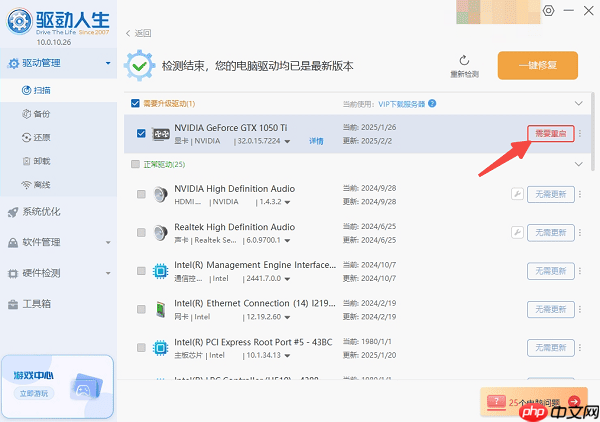Click the game center controller image
Image resolution: width=600 pixels, height=422 pixels.
(86, 386)
